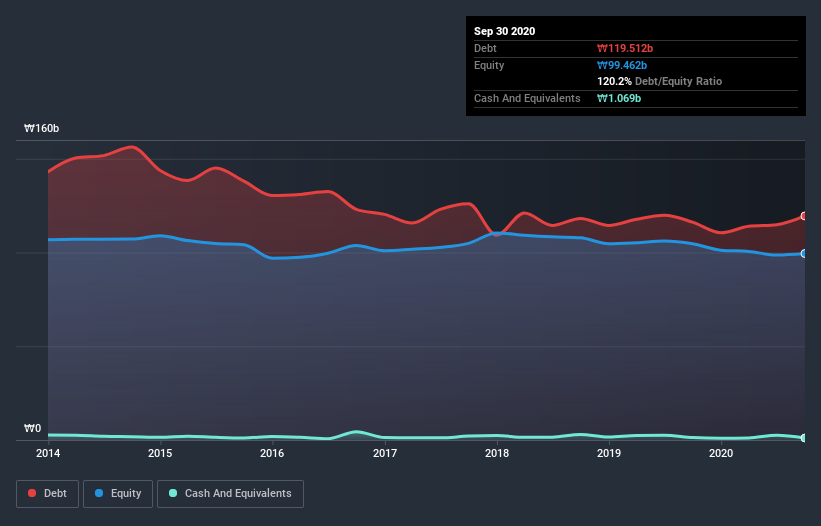
Task: Select the 2016 x-axis label
Action: [272, 453]
